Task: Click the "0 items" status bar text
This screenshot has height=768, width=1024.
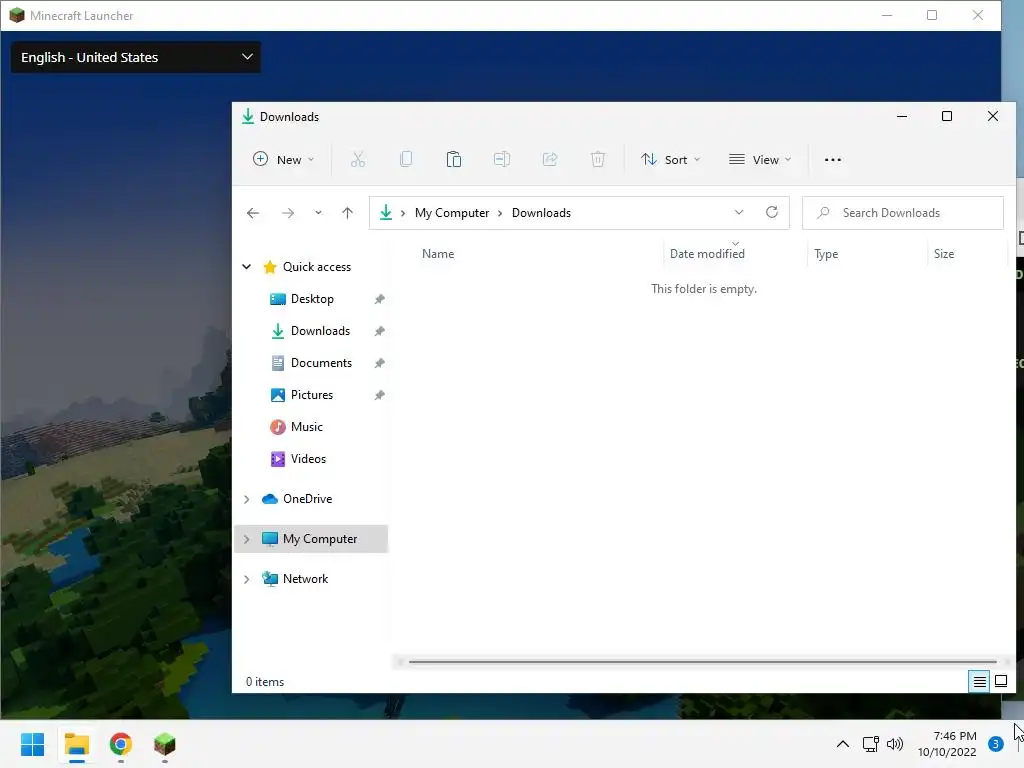Action: (264, 682)
